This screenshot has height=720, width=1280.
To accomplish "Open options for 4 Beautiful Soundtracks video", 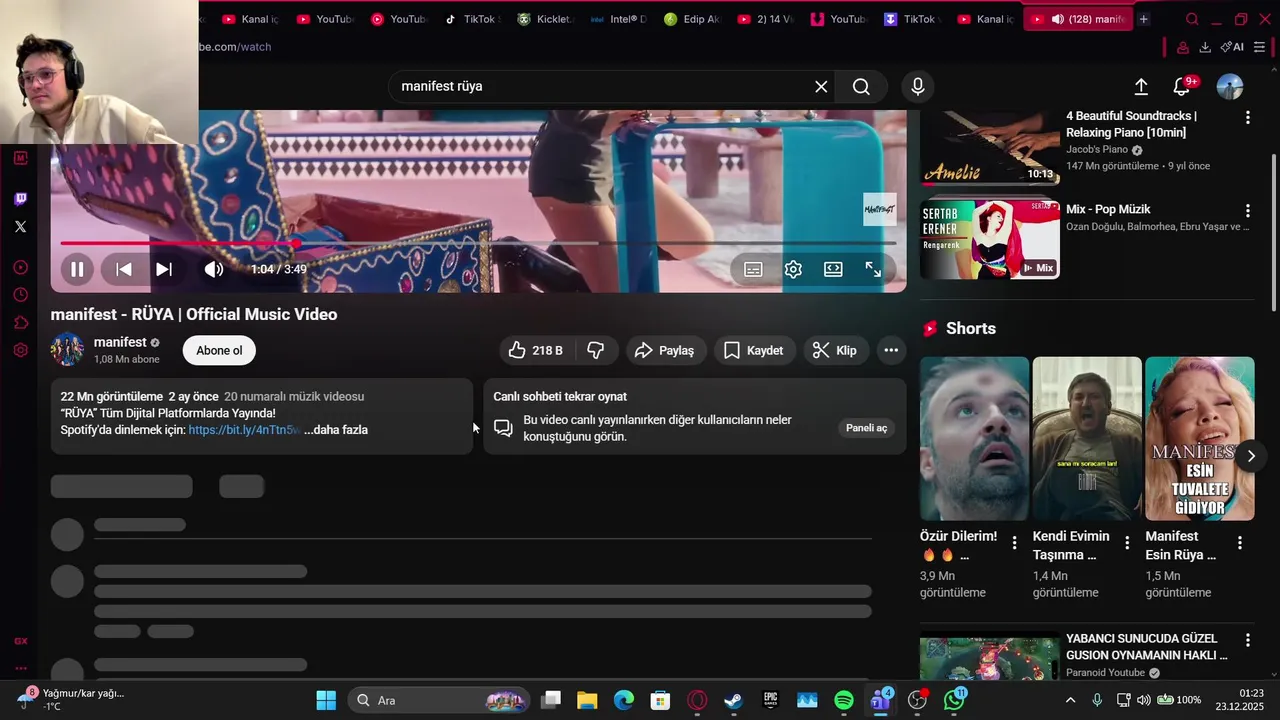I will pos(1247,118).
